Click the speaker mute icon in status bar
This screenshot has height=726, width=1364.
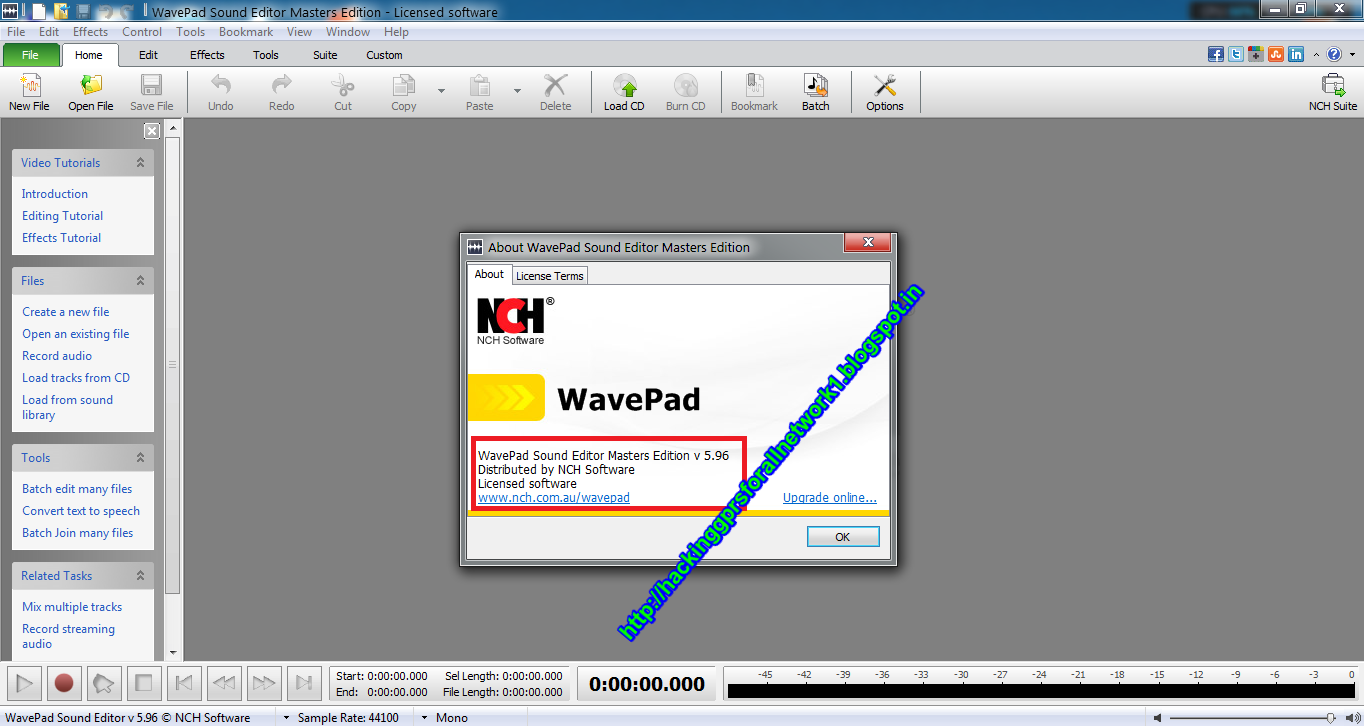(1158, 718)
